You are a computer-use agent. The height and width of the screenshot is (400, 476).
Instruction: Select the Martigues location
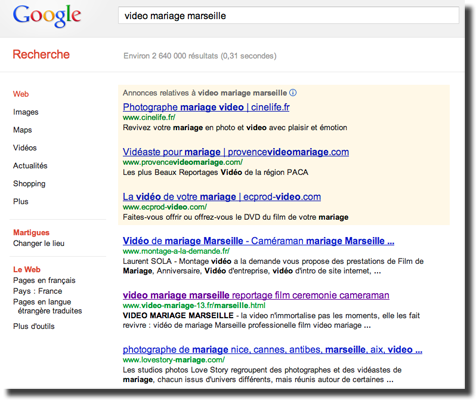point(31,232)
